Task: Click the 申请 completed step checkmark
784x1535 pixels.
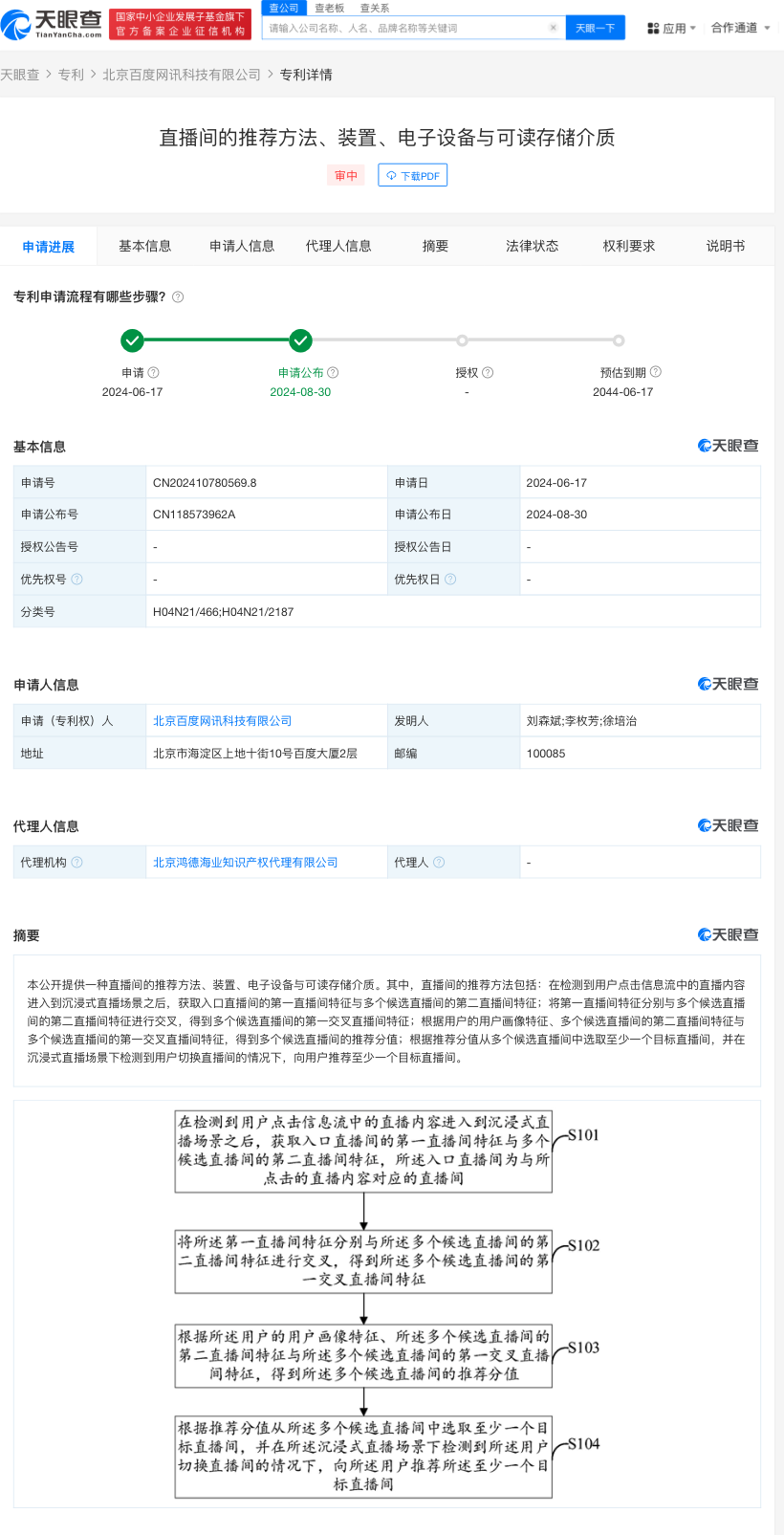Action: point(133,340)
